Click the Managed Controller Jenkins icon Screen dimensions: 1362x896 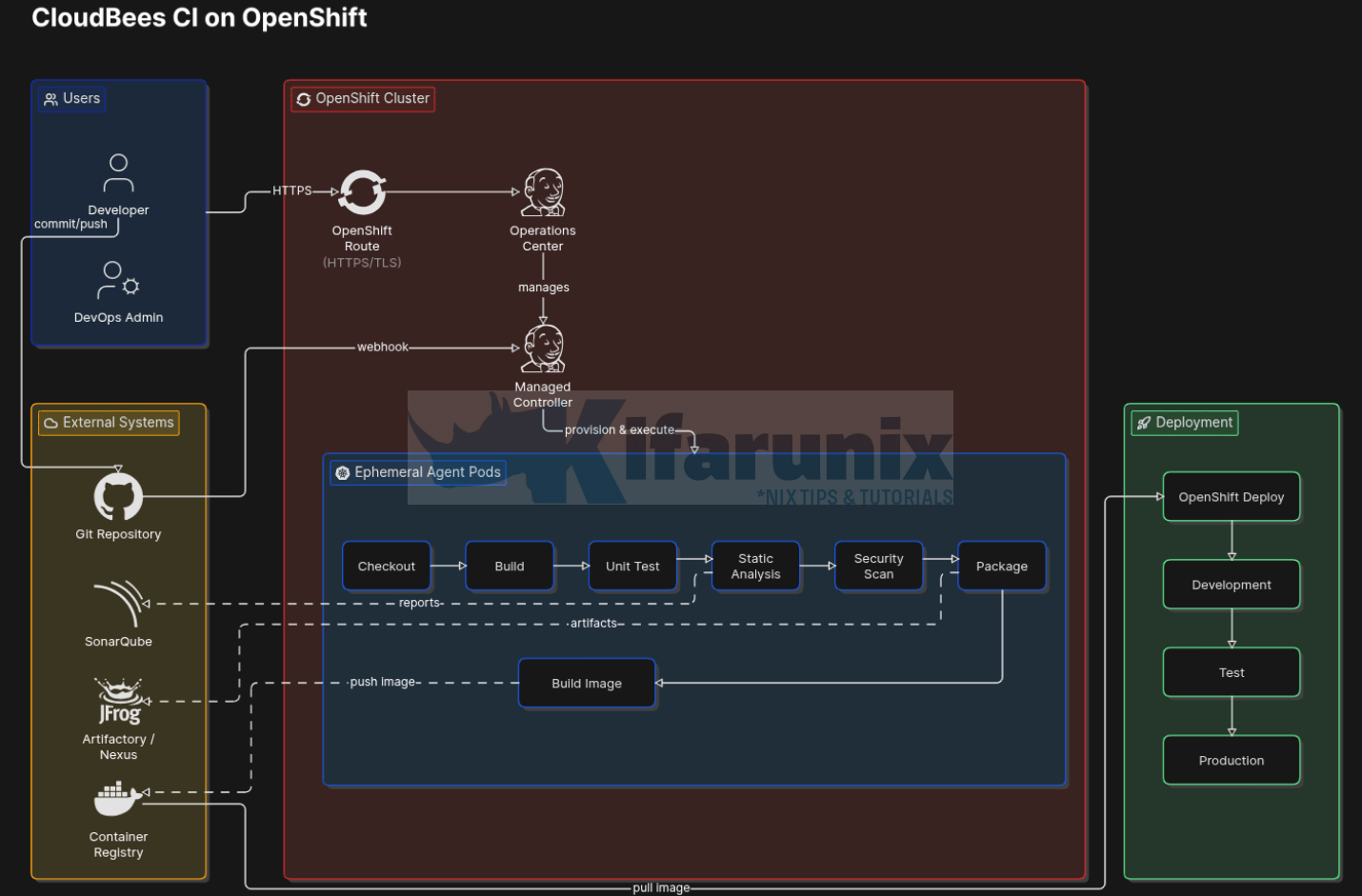pos(543,348)
